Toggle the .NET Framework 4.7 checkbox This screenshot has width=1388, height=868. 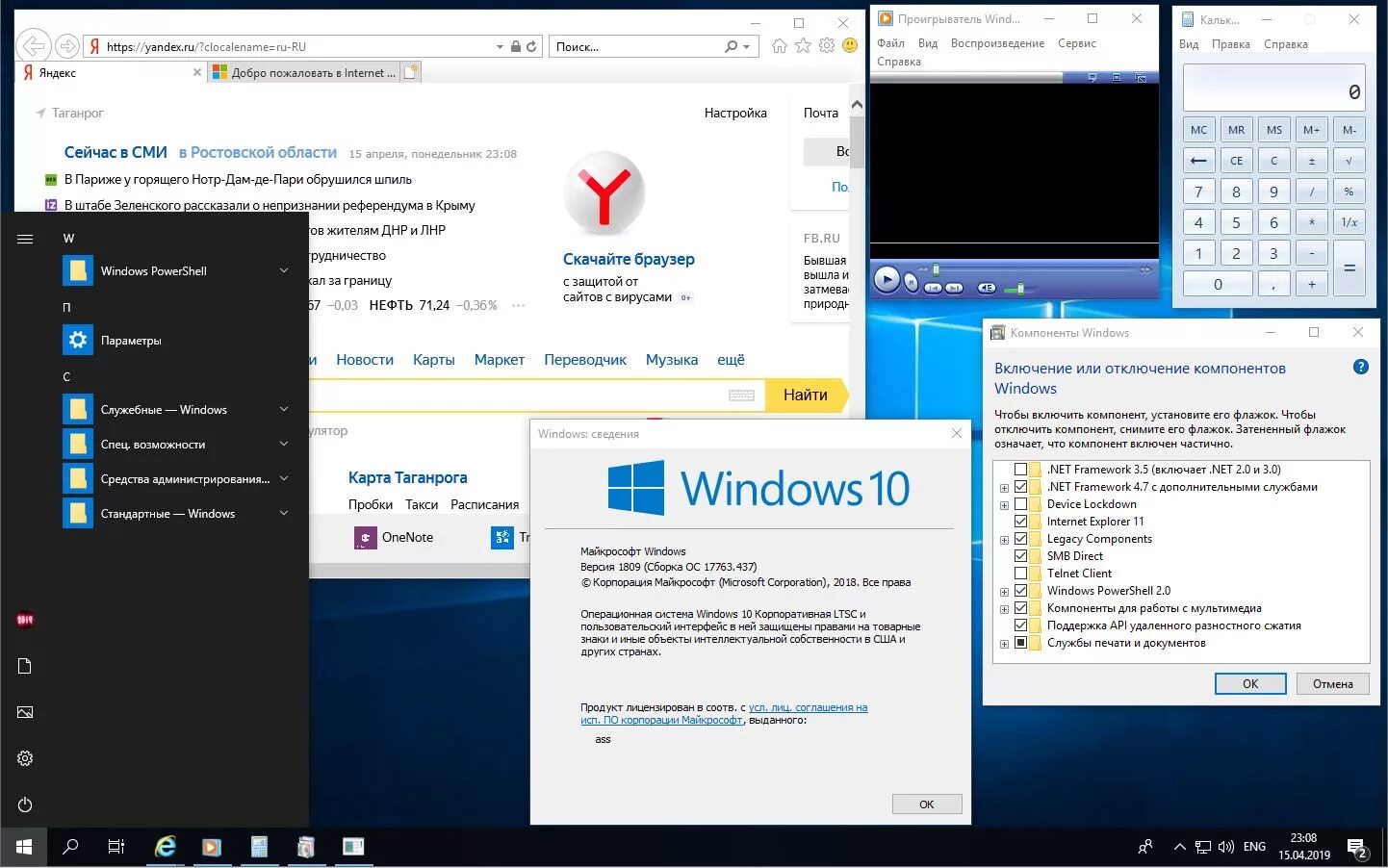point(1020,487)
